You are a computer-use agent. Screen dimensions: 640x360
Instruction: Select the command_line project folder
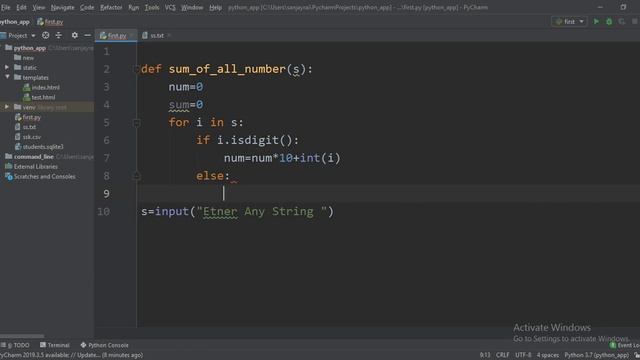coord(34,157)
